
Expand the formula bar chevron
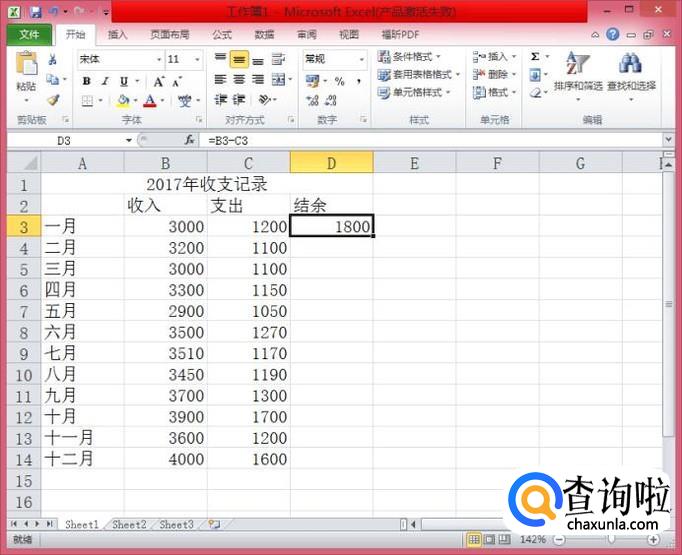(x=668, y=140)
